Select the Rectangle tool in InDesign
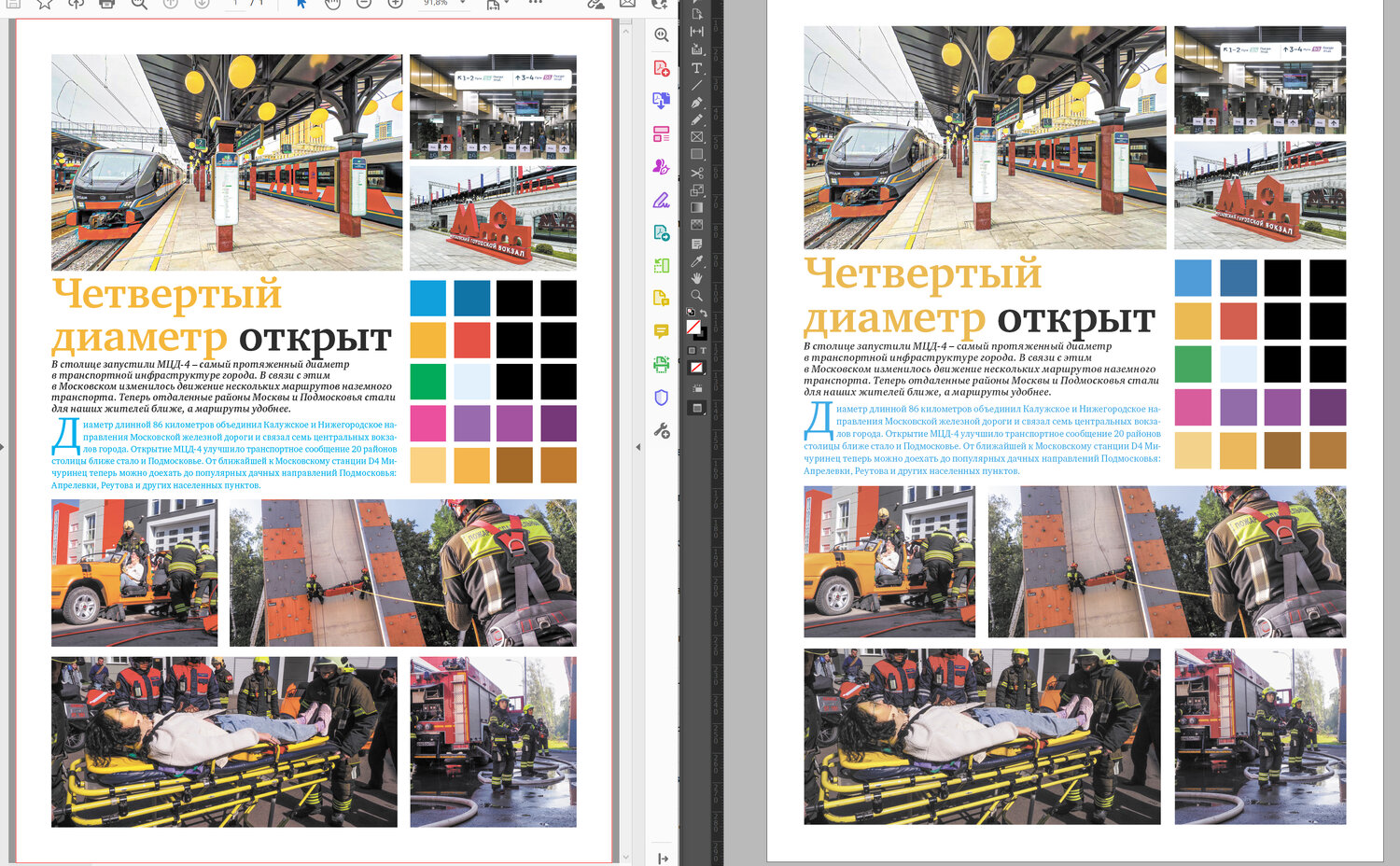 pyautogui.click(x=696, y=154)
